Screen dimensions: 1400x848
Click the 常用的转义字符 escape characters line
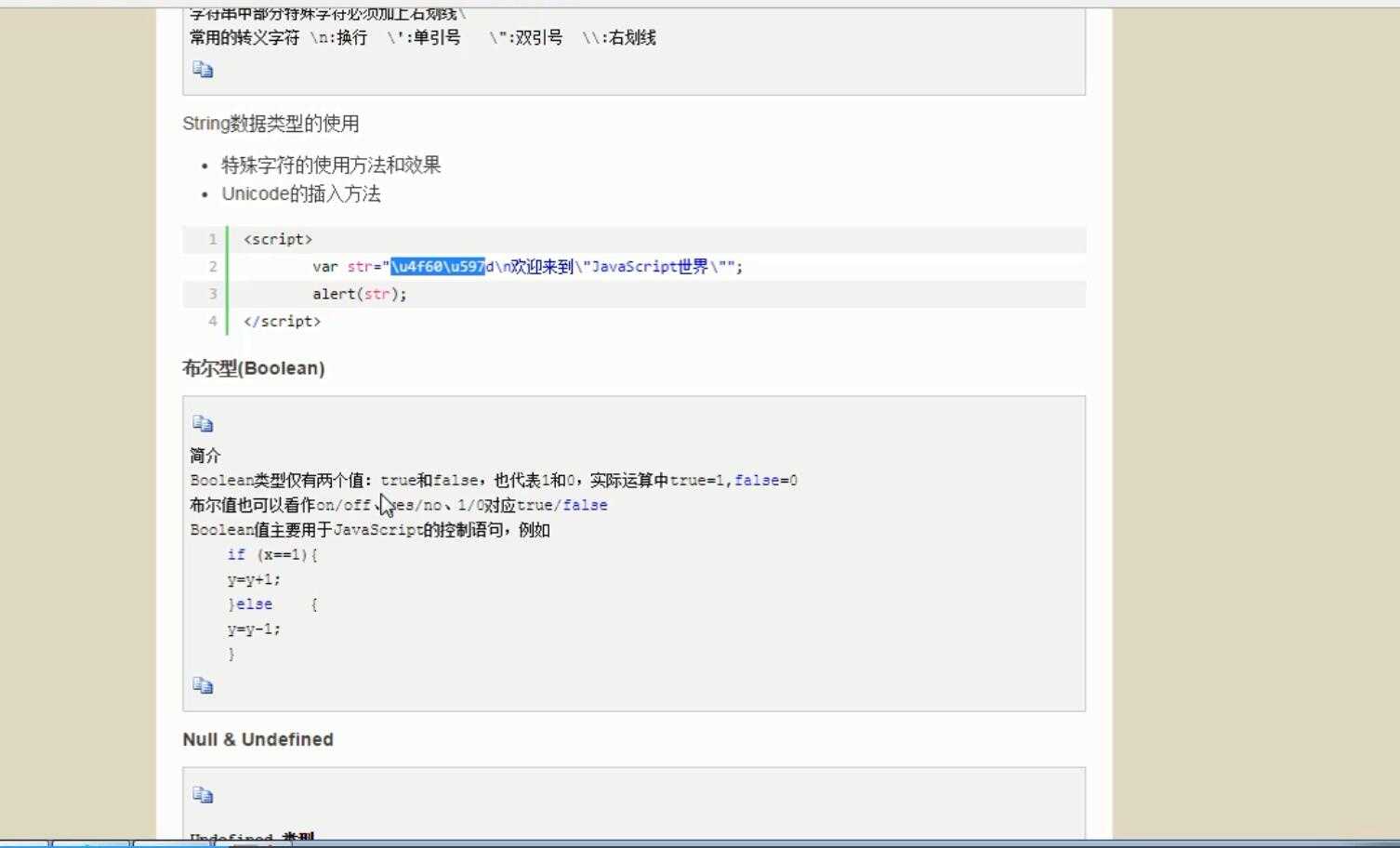(423, 37)
